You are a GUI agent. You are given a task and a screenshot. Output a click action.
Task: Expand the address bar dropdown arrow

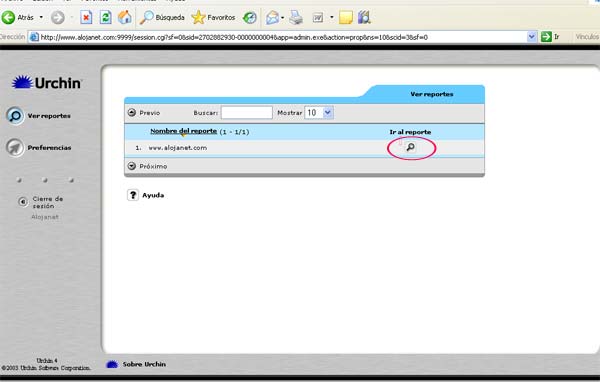[531, 37]
